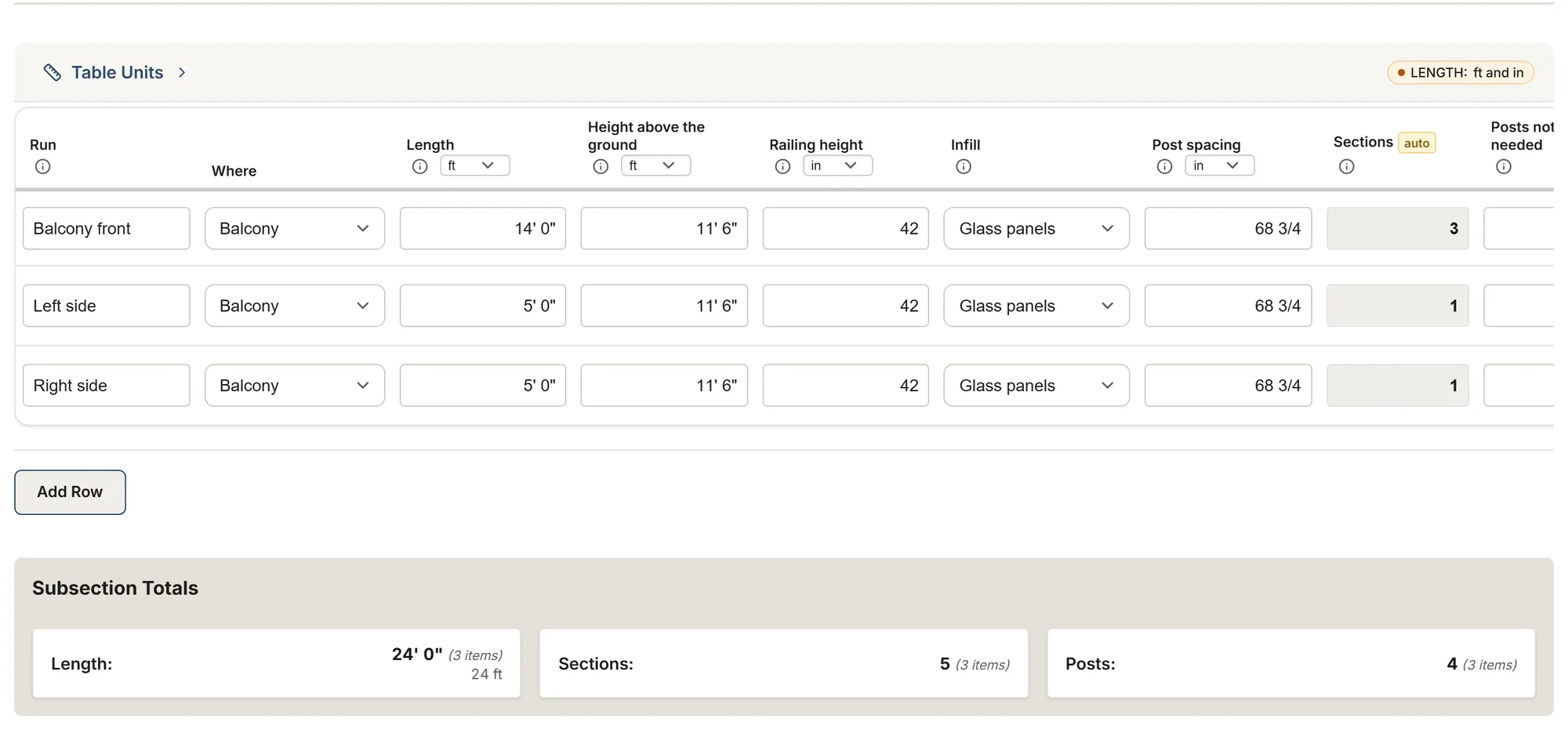This screenshot has width=1568, height=729.
Task: Change Infill for Right side row
Action: (1036, 385)
